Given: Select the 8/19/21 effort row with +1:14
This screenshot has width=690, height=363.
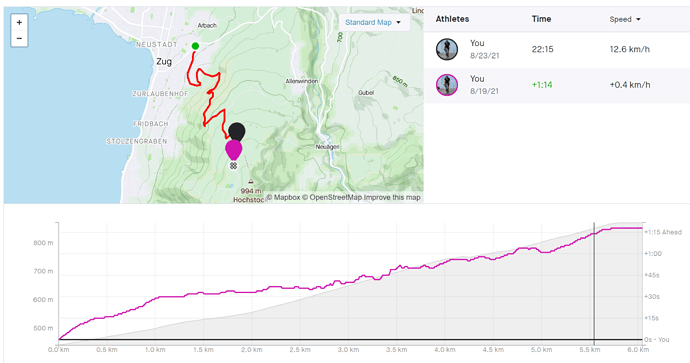Looking at the screenshot, I should [x=557, y=85].
